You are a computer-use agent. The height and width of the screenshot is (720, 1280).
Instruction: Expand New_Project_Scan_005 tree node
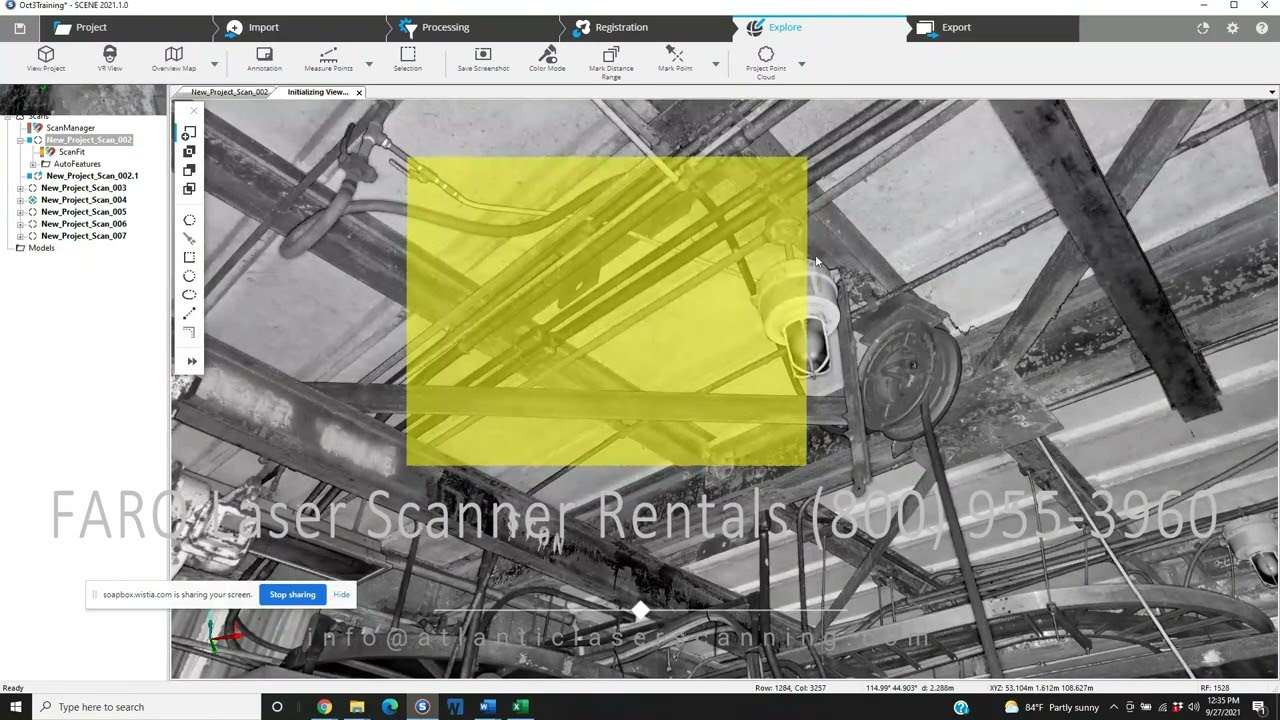[x=20, y=212]
